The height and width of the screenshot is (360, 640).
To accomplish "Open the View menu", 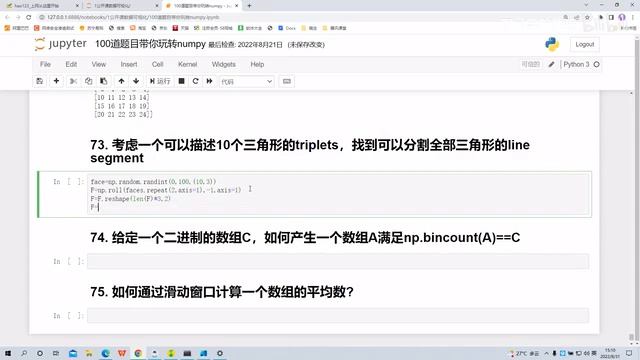I will click(x=98, y=64).
